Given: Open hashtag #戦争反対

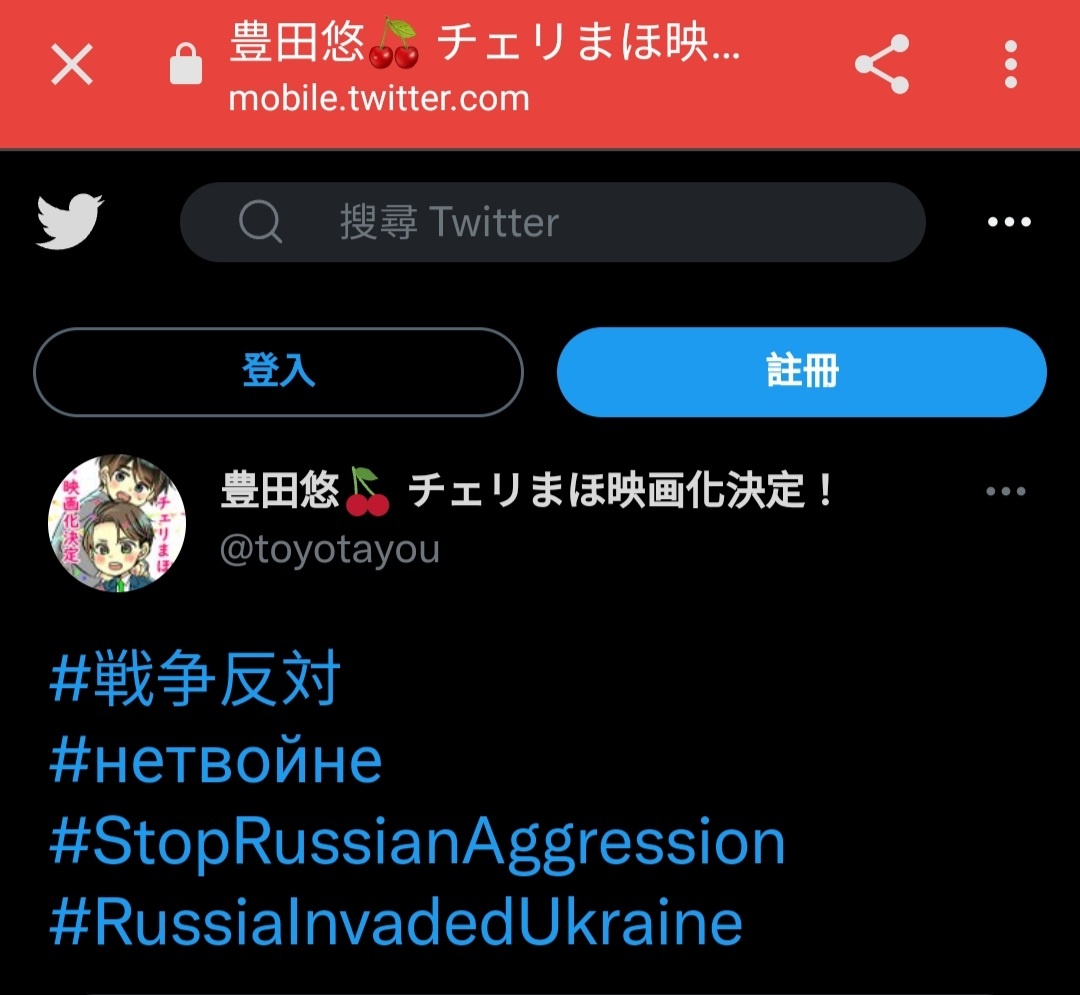Looking at the screenshot, I should pyautogui.click(x=196, y=678).
